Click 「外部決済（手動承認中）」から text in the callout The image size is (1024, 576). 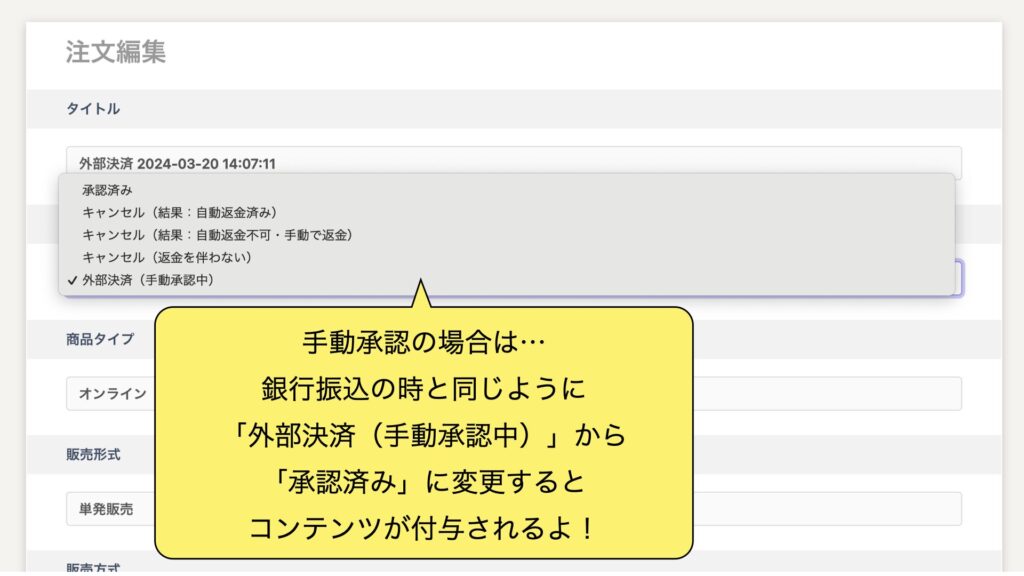click(x=423, y=435)
